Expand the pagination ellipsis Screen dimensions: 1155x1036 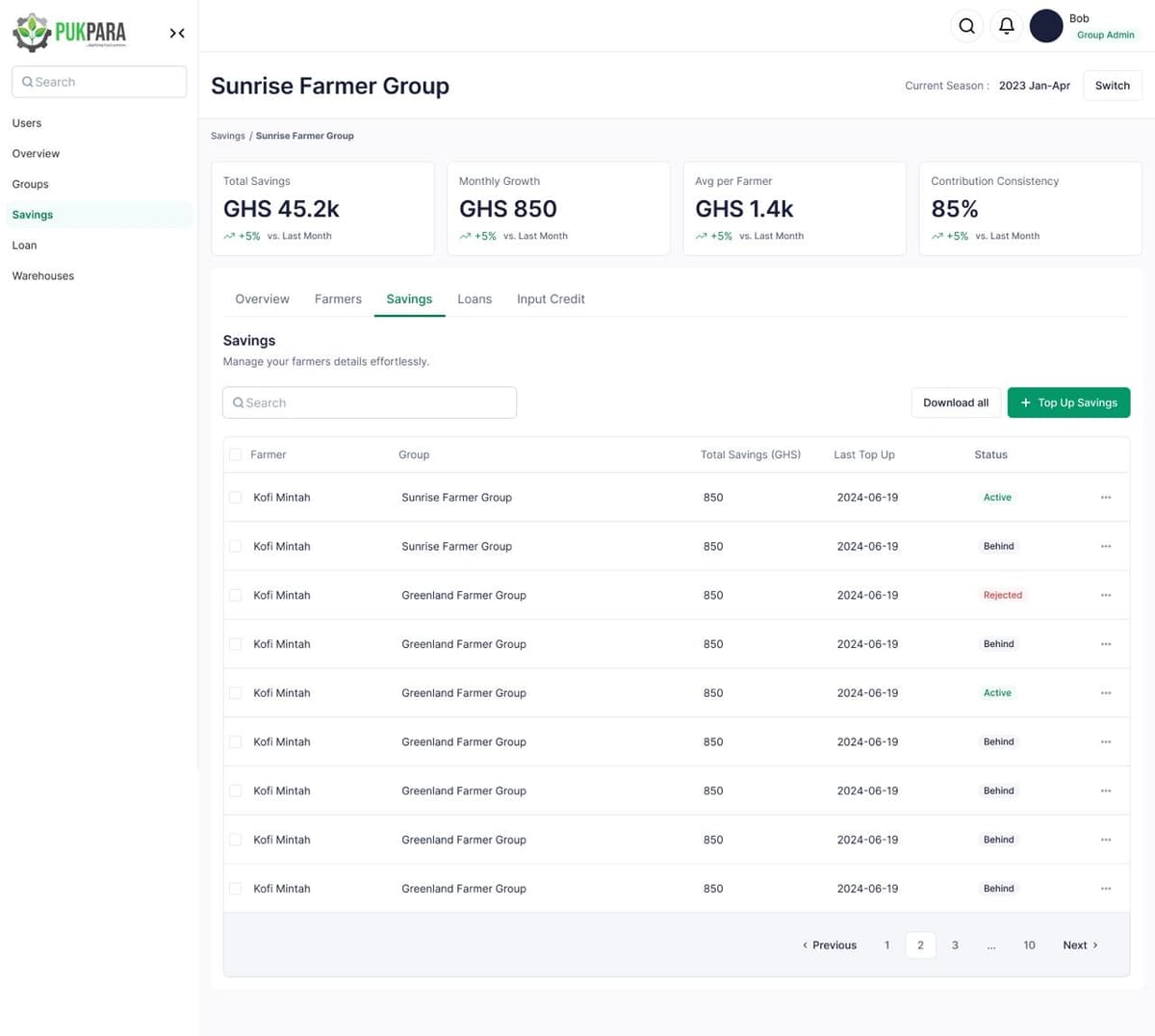point(990,945)
